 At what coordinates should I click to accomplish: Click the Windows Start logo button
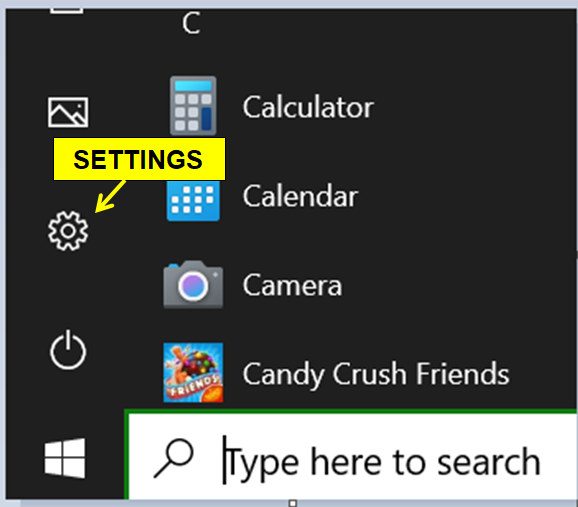tap(65, 458)
